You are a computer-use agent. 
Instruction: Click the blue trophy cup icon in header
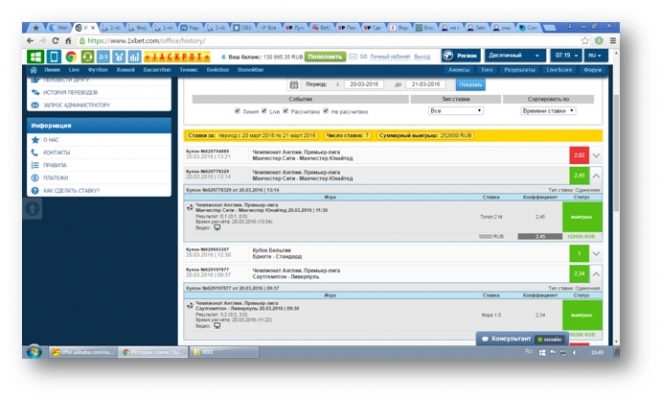(x=119, y=56)
